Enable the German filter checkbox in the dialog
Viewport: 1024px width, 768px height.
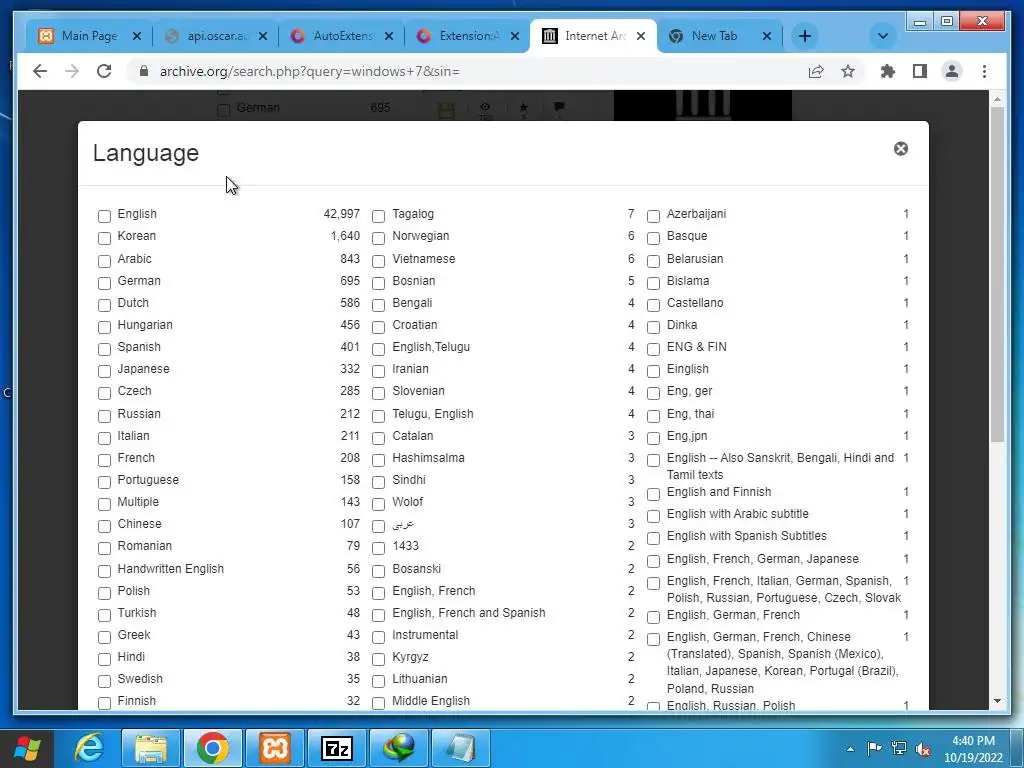coord(104,283)
